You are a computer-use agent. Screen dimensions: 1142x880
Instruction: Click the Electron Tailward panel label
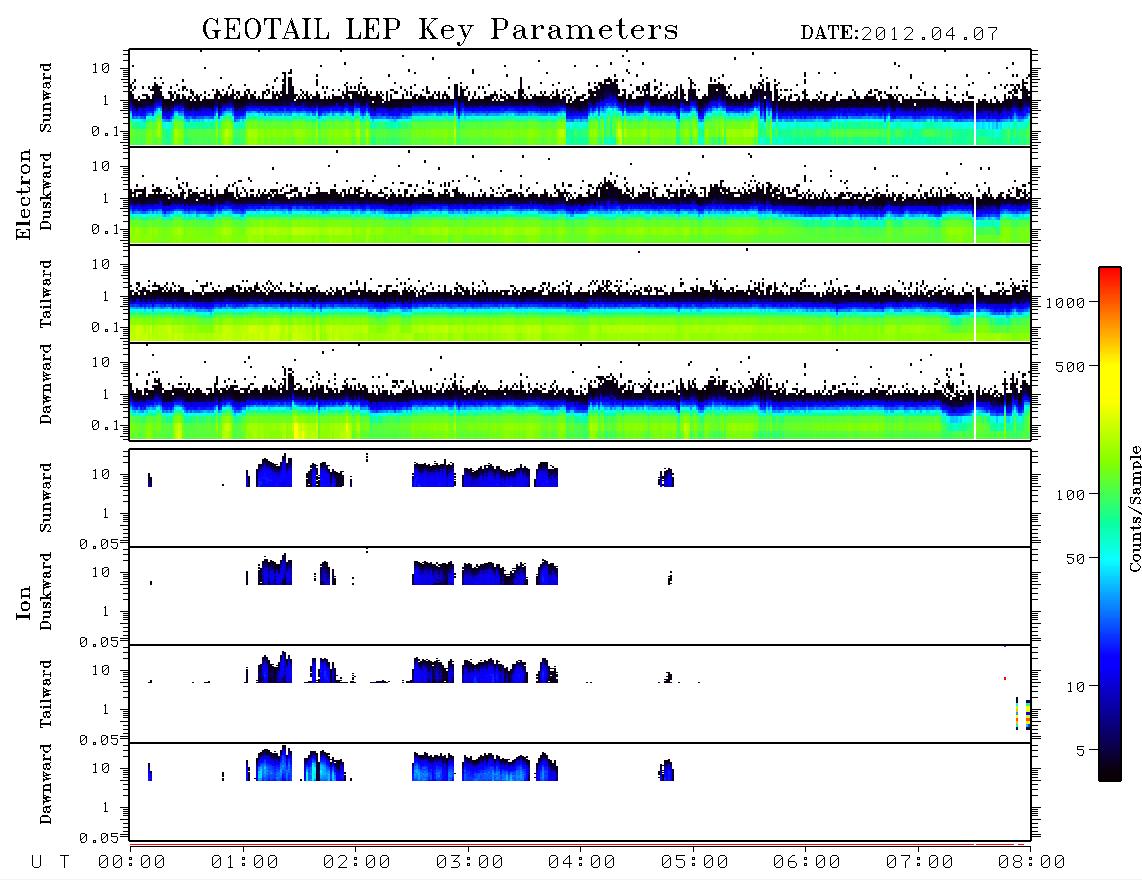[46, 294]
